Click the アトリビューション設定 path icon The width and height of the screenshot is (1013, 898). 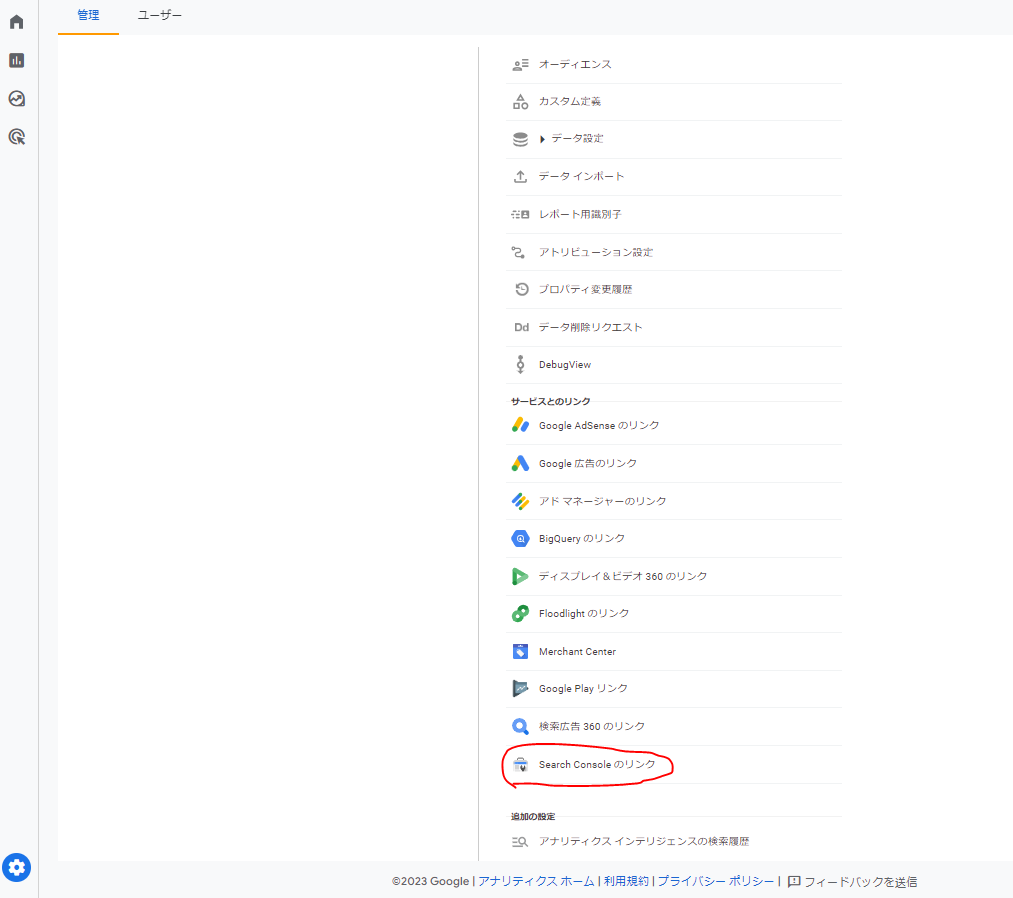[x=518, y=252]
